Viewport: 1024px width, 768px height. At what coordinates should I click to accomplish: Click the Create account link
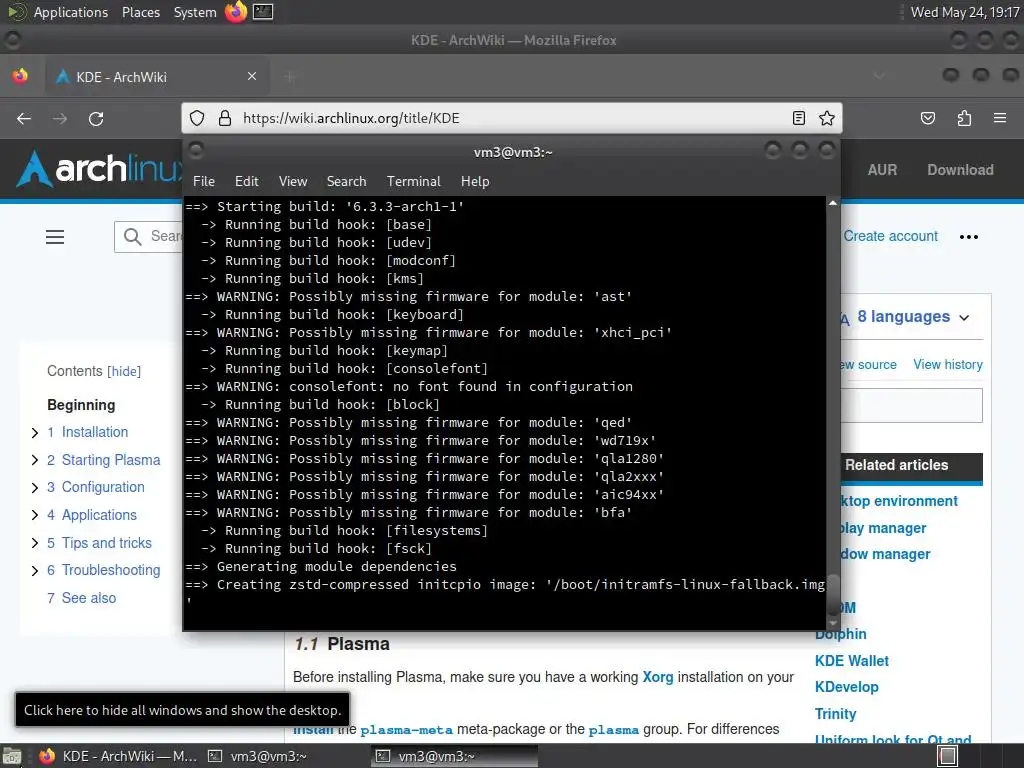click(890, 236)
